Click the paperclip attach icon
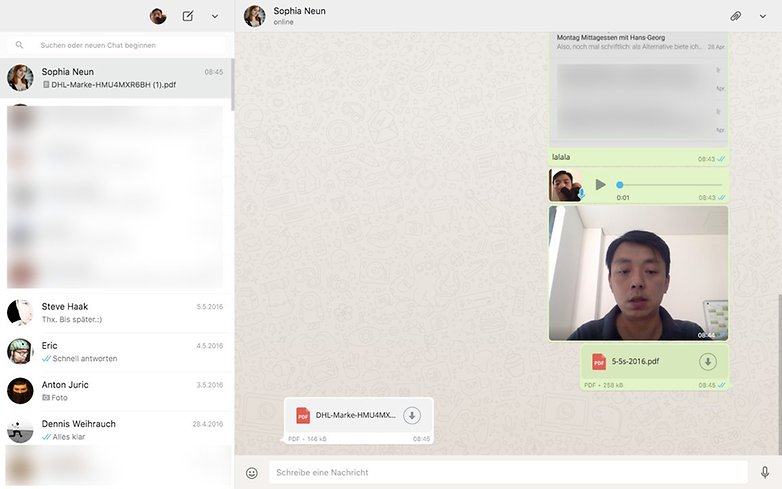Screen dimensions: 782x489 tap(735, 16)
